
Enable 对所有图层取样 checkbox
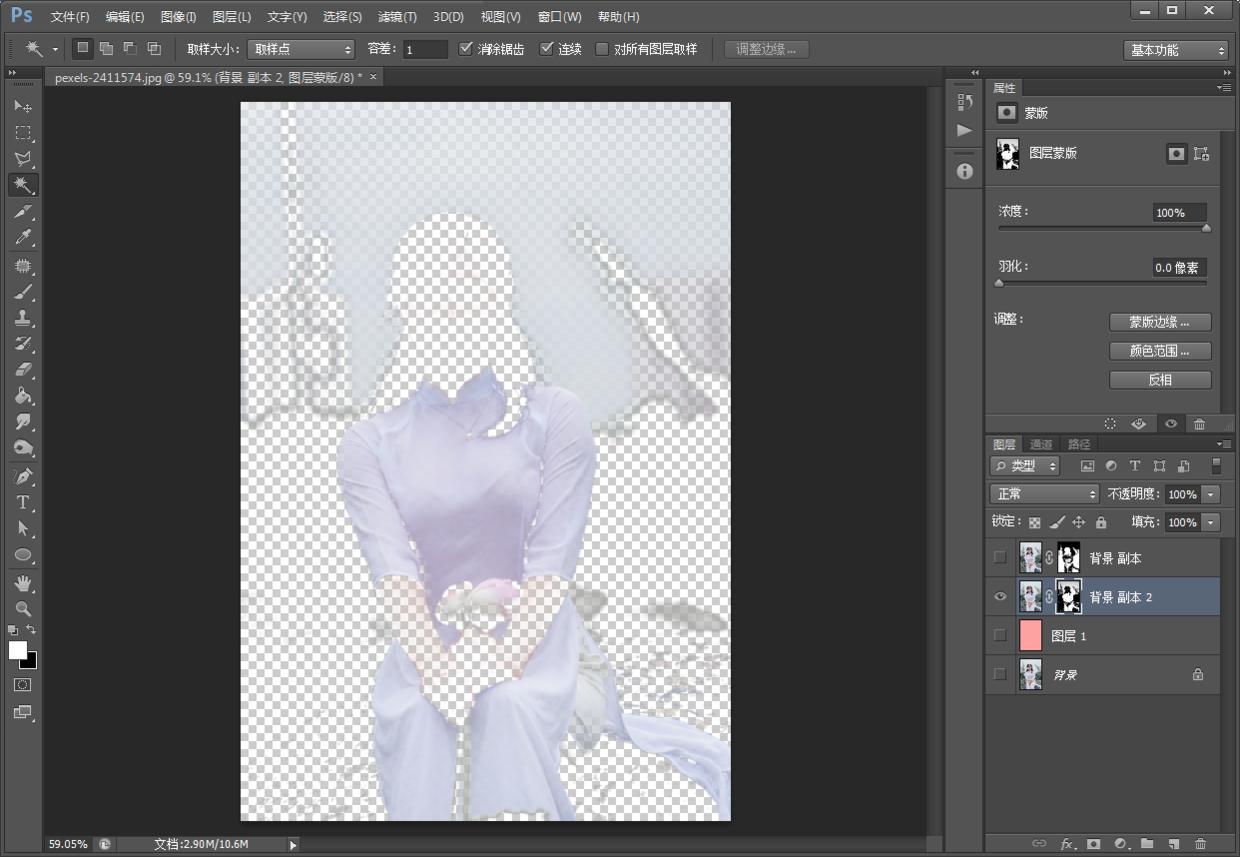point(602,49)
